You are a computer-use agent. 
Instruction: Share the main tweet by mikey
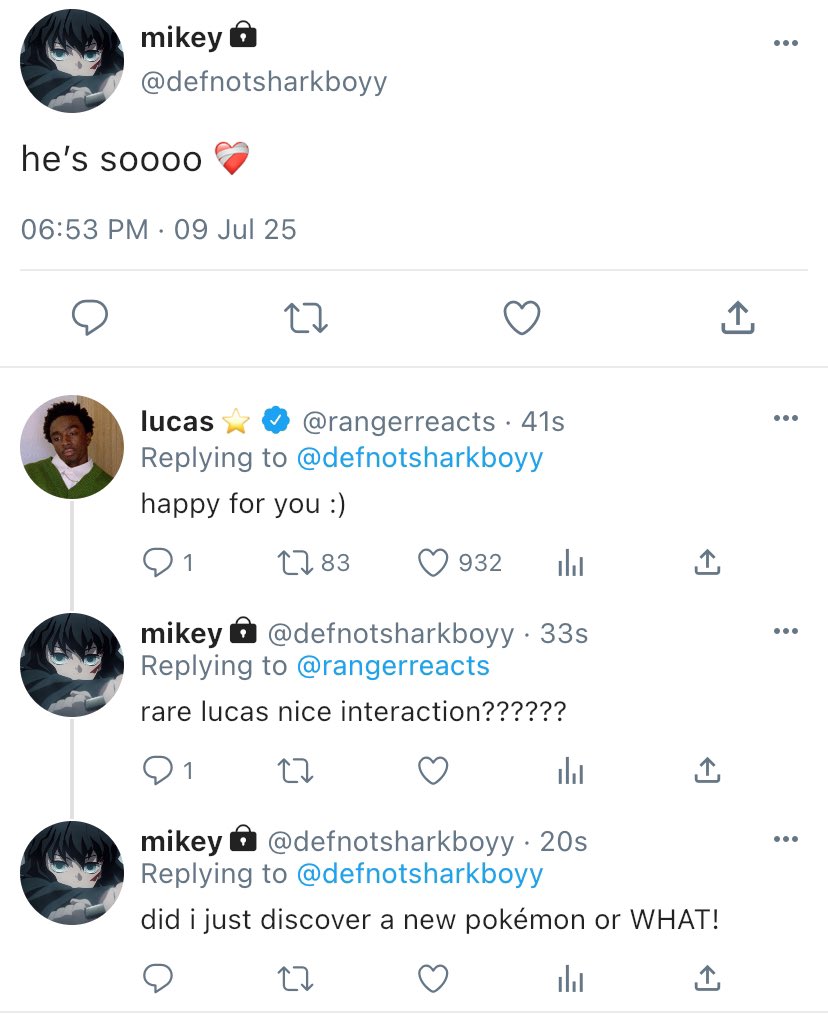pos(737,318)
